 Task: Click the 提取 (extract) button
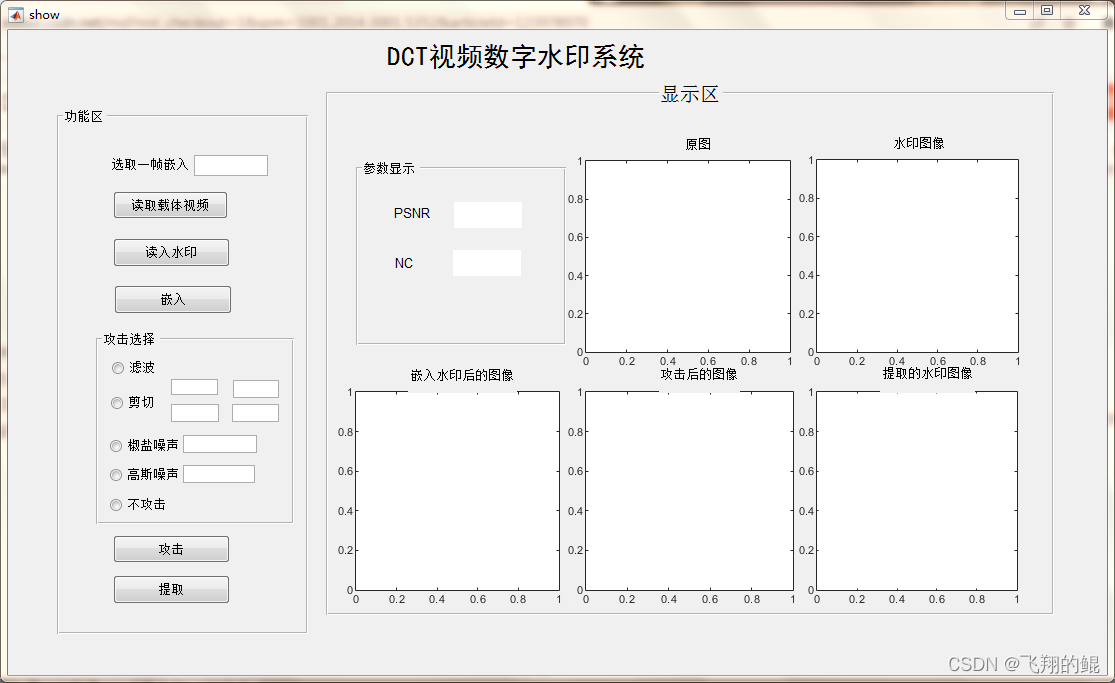coord(170,589)
